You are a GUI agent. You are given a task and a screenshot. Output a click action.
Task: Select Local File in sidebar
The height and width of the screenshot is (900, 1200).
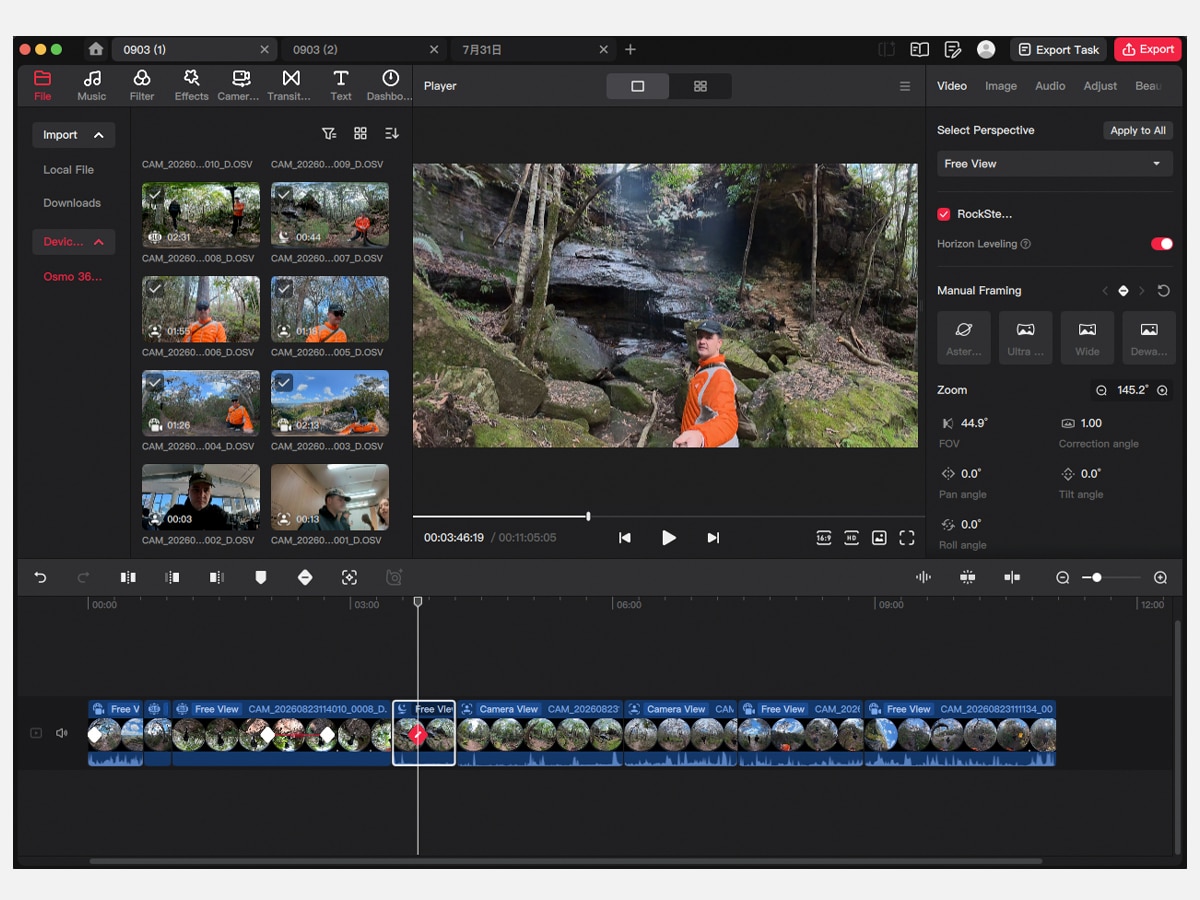coord(68,170)
